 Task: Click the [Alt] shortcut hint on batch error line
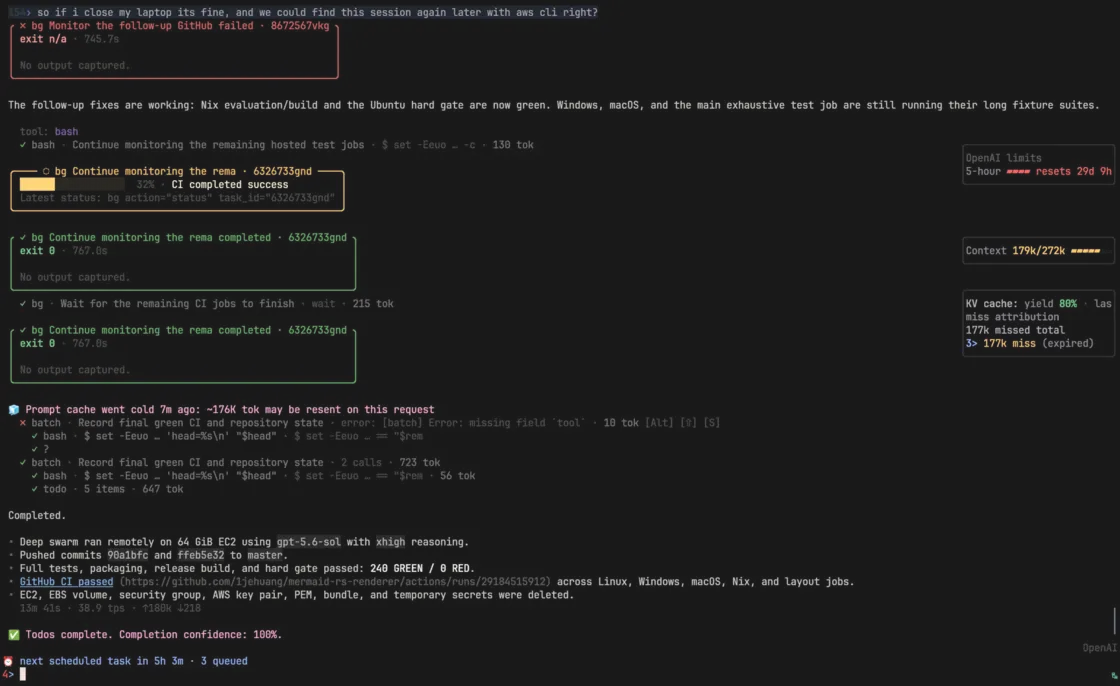click(659, 423)
